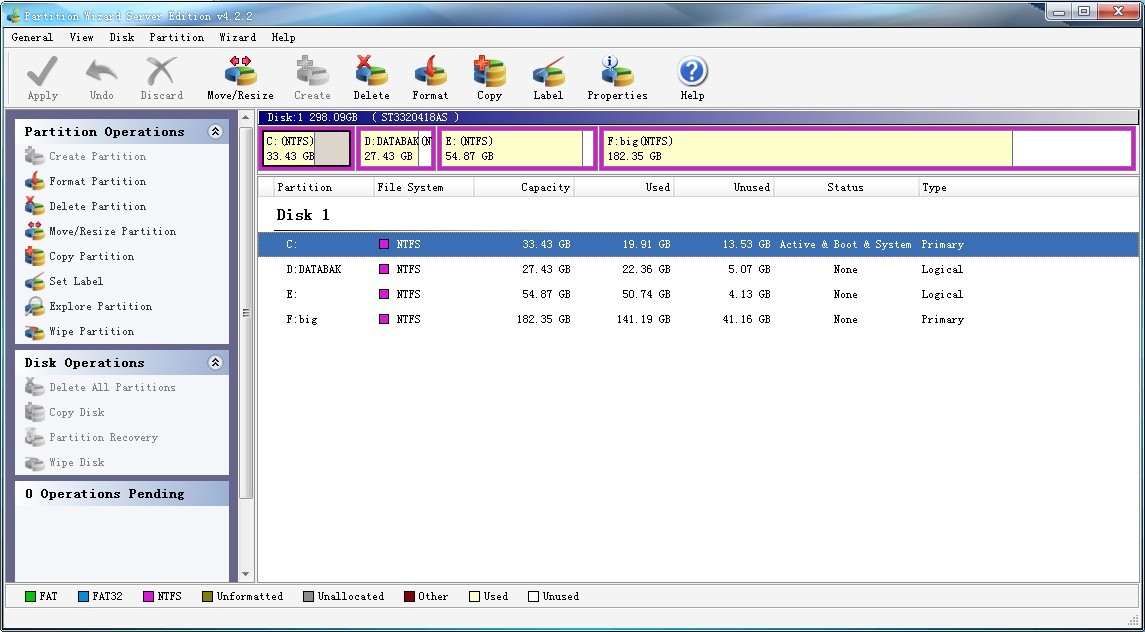Image resolution: width=1145 pixels, height=632 pixels.
Task: Click the sidebar scrollbar up arrow
Action: [x=245, y=118]
